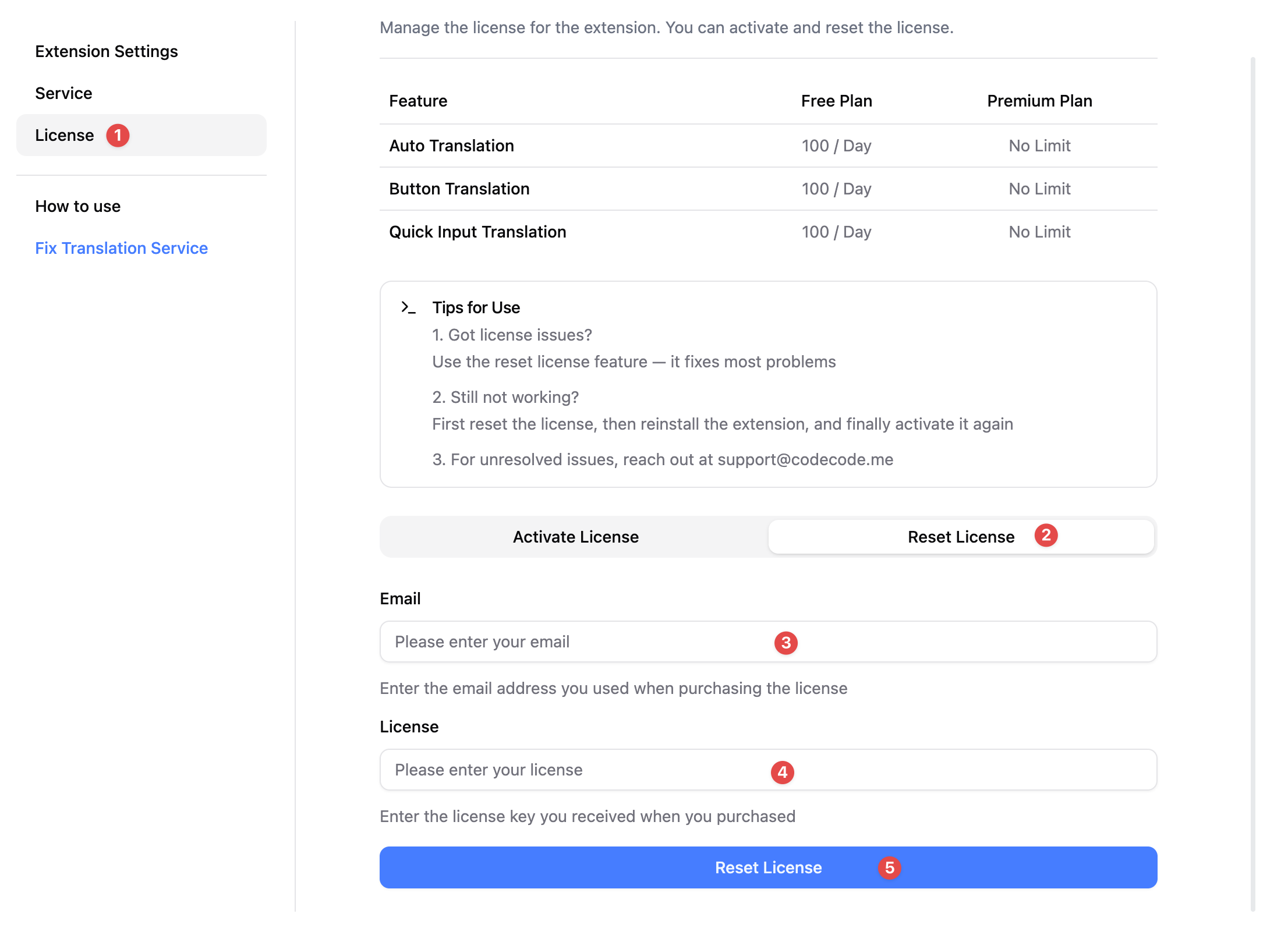
Task: Click the Free Plan column header
Action: coord(836,101)
